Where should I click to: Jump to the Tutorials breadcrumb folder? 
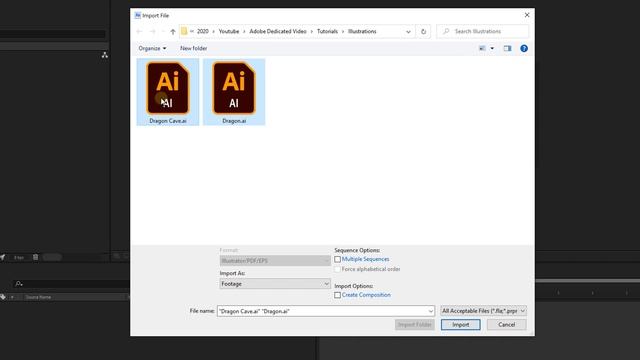[327, 31]
